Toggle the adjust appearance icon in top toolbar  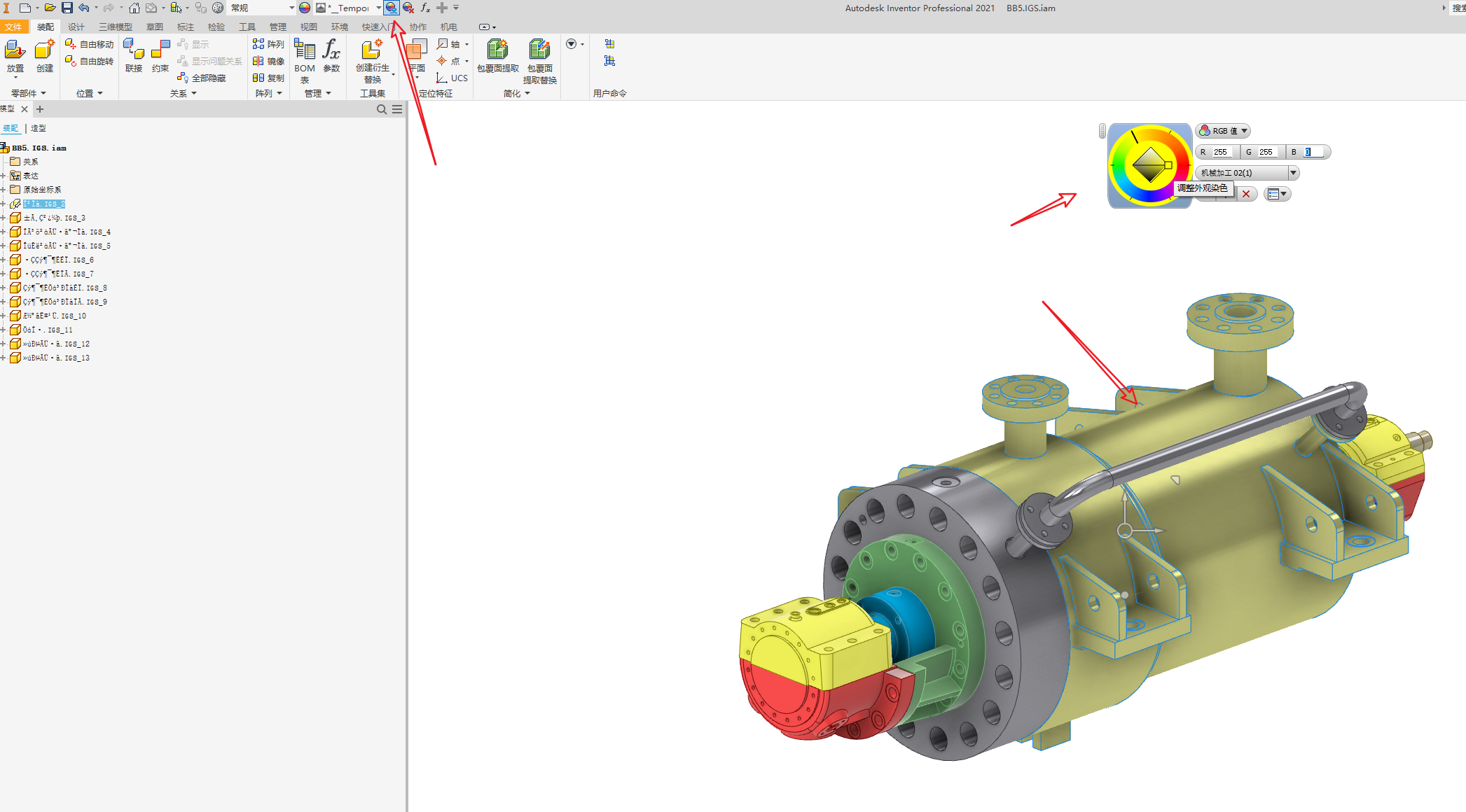pos(392,8)
